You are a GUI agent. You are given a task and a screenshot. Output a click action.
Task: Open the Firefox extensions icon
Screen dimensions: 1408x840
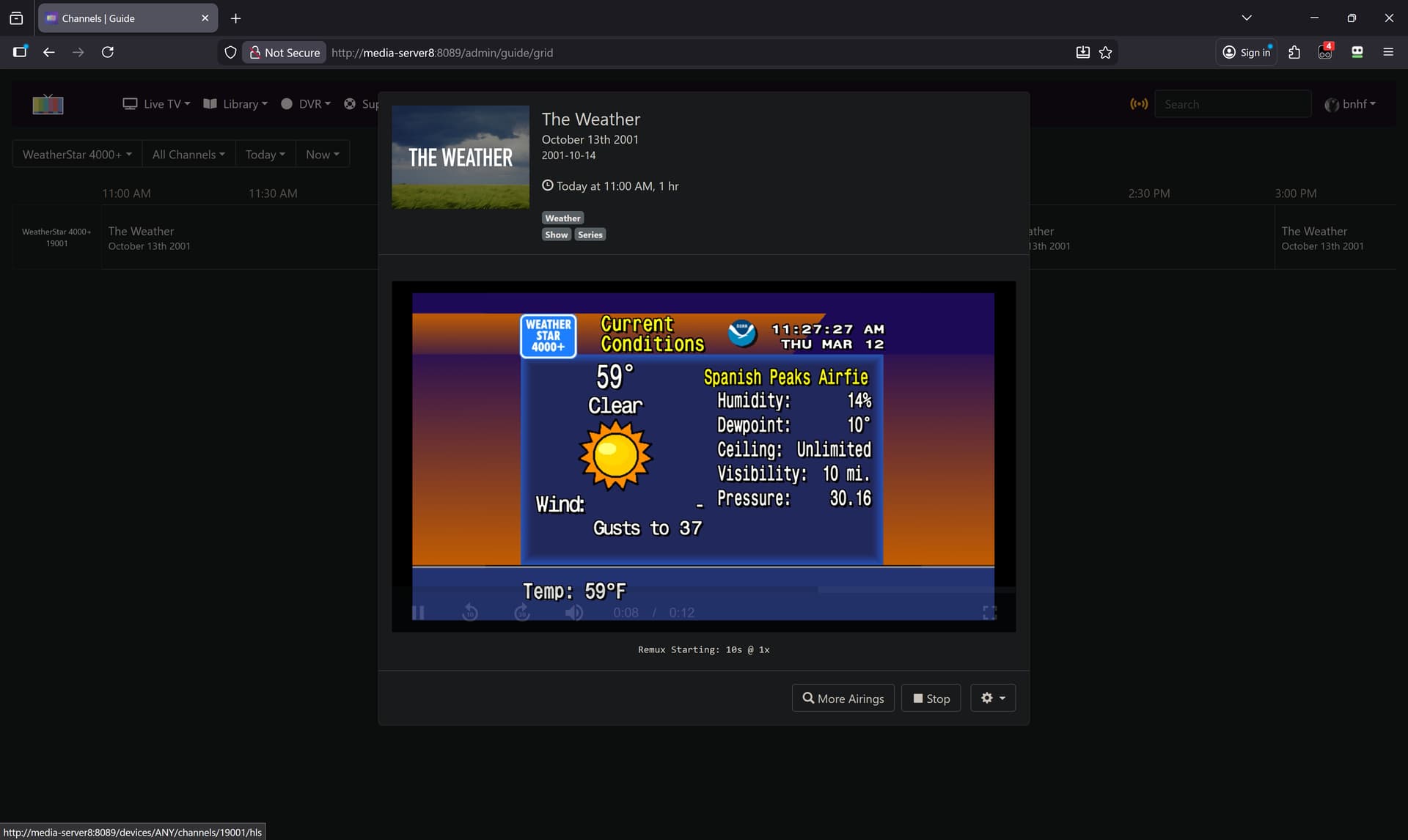point(1294,52)
